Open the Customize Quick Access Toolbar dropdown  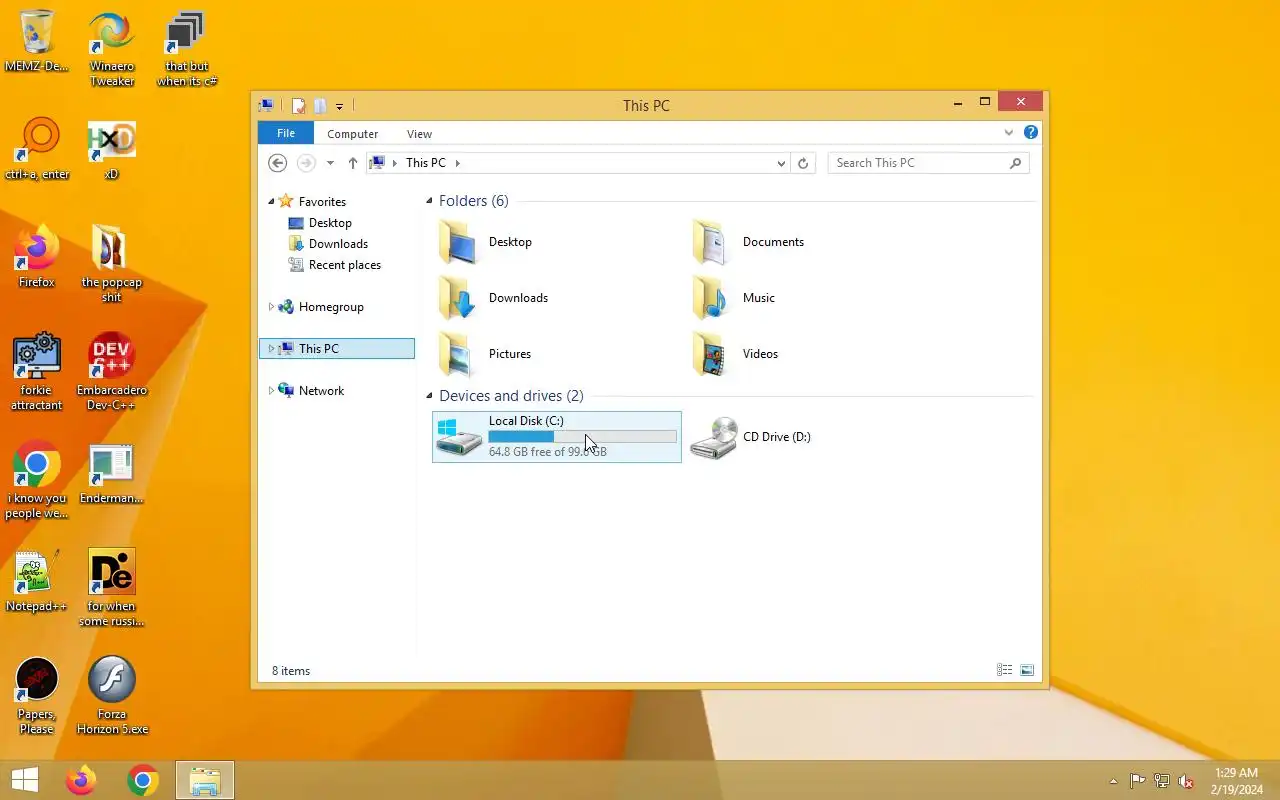[339, 106]
